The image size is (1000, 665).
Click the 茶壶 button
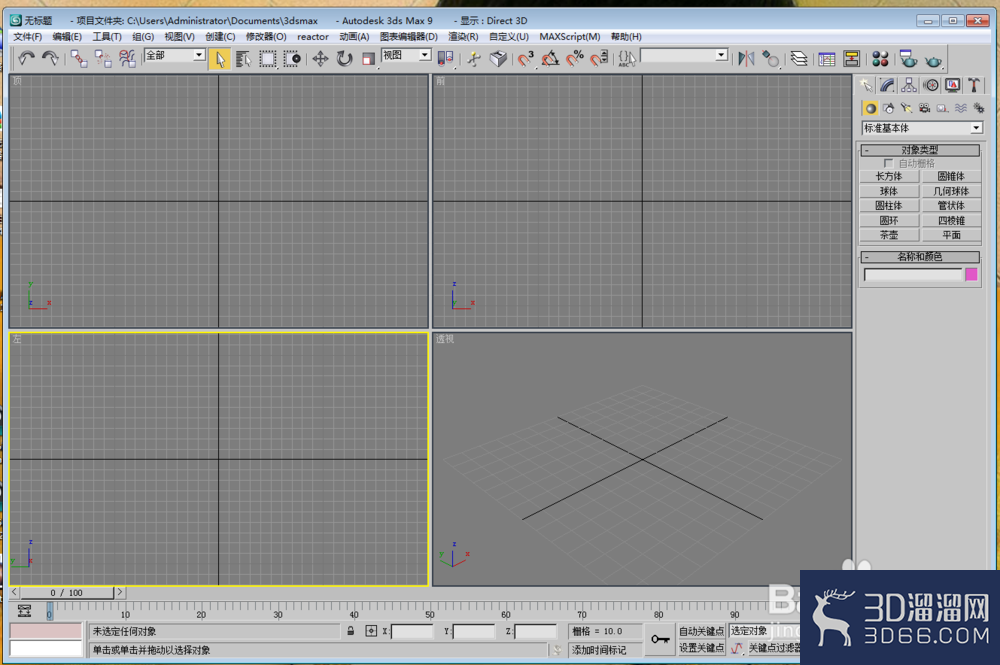(x=889, y=235)
